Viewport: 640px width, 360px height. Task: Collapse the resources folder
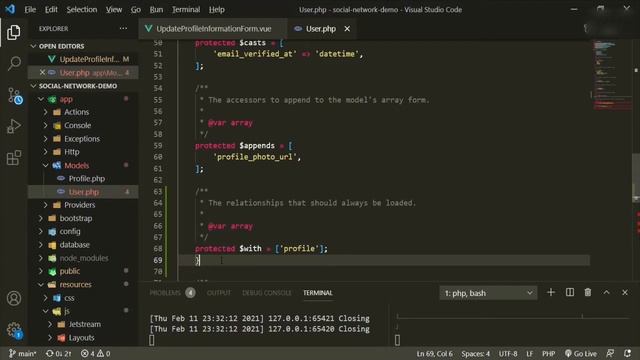point(41,284)
